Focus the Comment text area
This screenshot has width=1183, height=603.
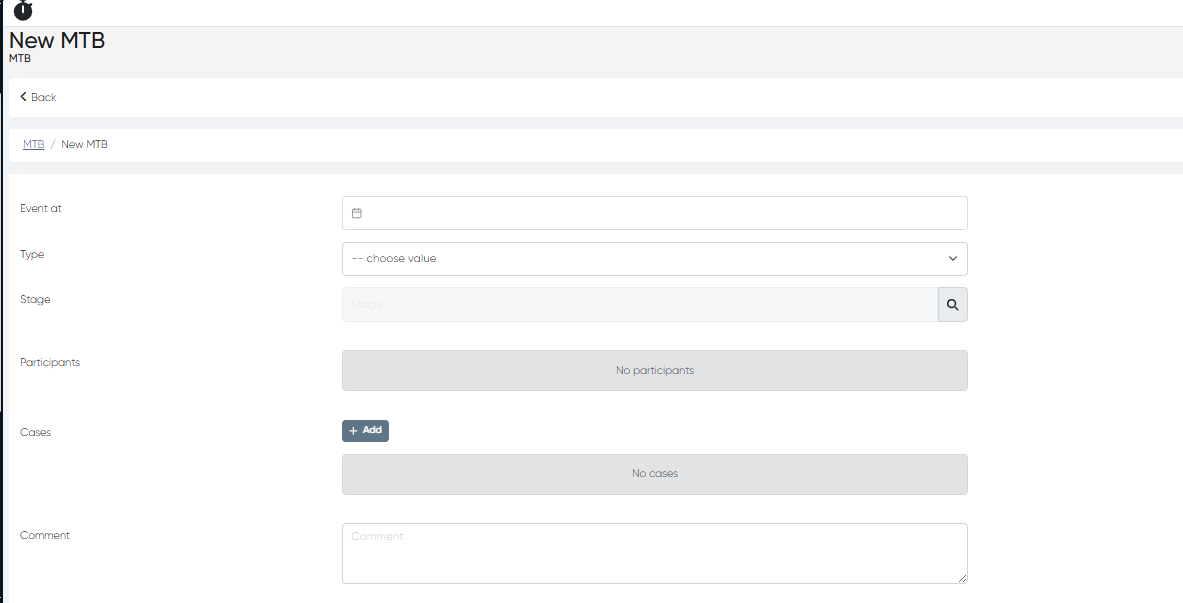(654, 553)
